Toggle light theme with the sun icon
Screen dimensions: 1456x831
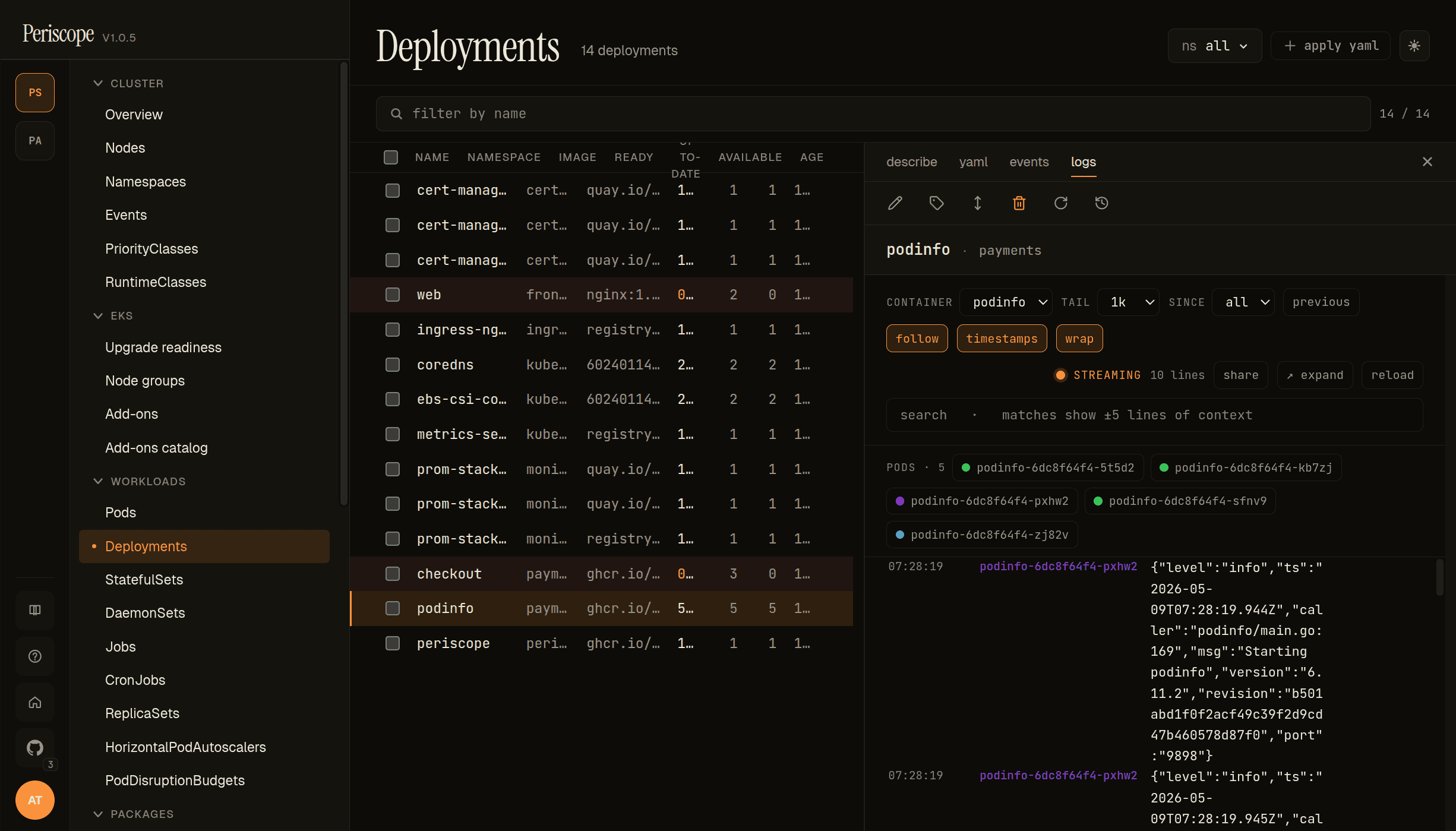pyautogui.click(x=1414, y=46)
